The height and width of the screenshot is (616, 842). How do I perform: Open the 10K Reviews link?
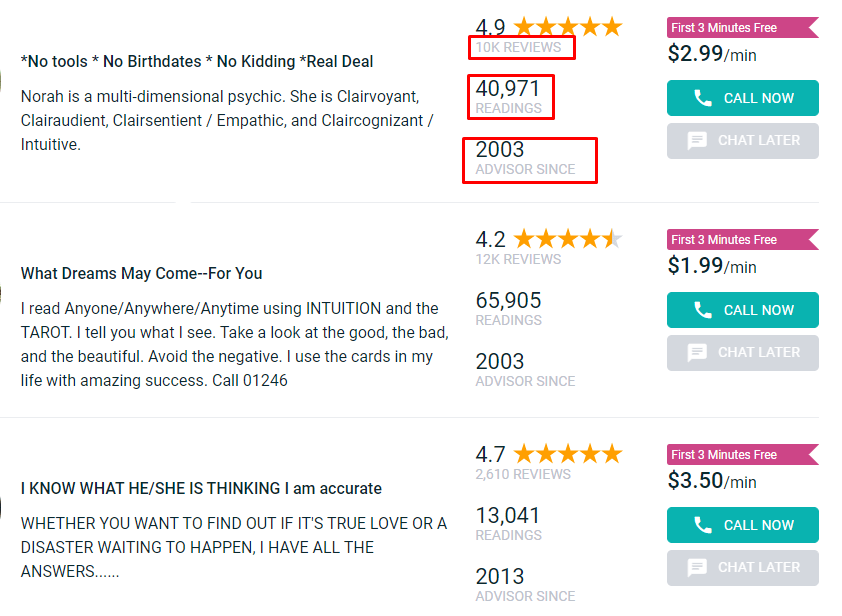click(x=518, y=47)
